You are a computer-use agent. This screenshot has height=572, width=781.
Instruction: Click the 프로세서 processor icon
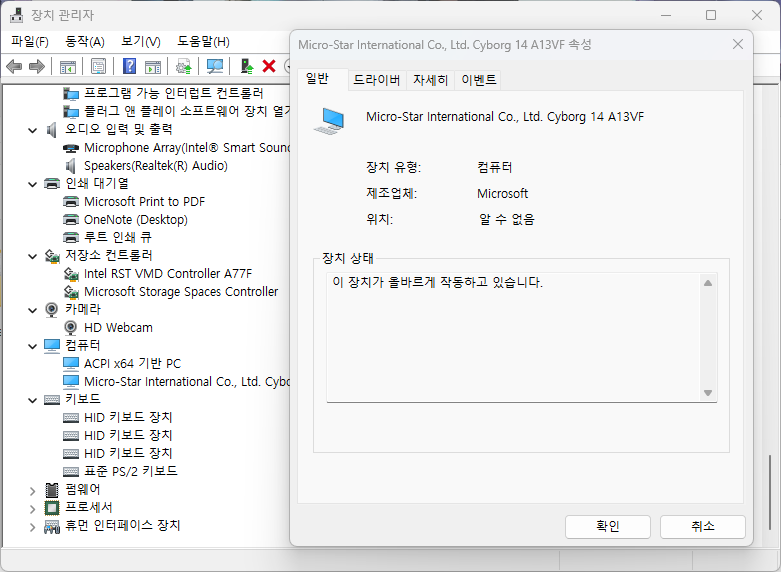(x=52, y=508)
